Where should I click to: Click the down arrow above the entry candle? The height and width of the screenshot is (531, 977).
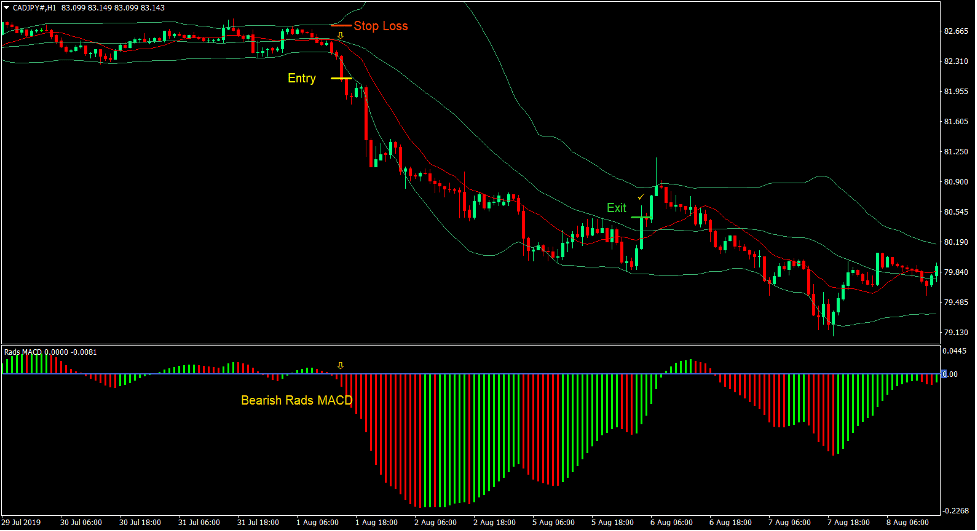point(340,36)
